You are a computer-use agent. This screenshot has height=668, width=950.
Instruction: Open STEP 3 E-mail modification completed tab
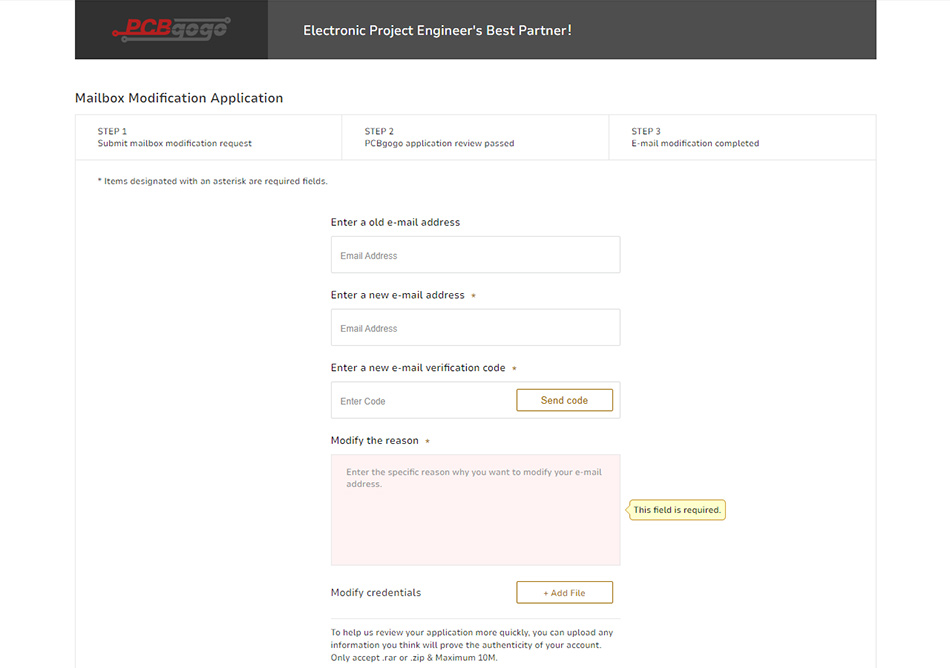[x=742, y=137]
